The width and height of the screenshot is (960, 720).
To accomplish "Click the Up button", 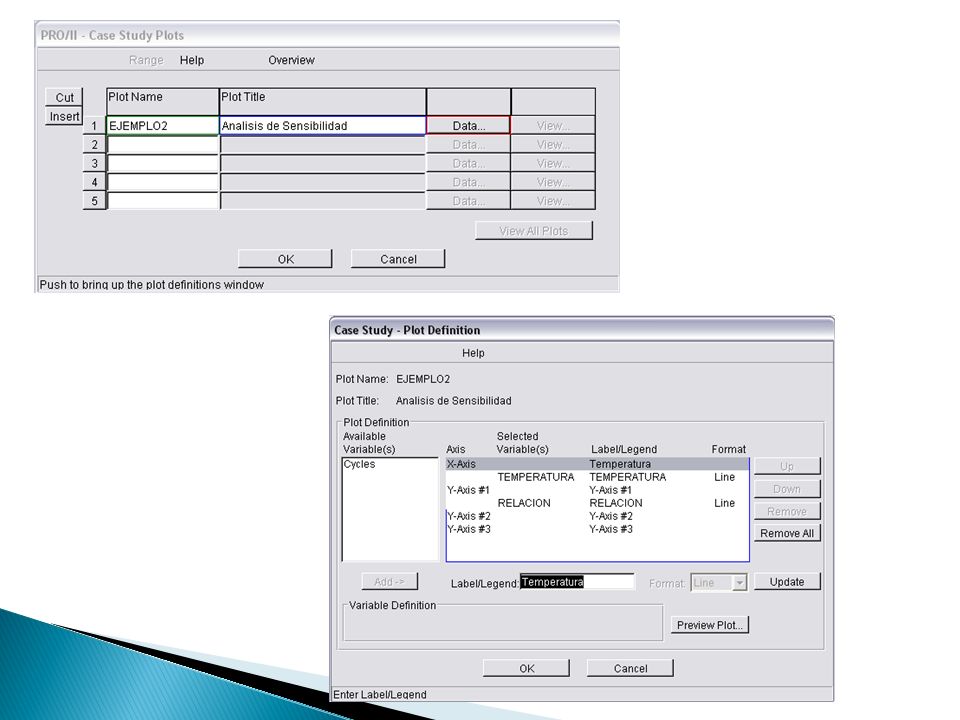I will pyautogui.click(x=787, y=467).
